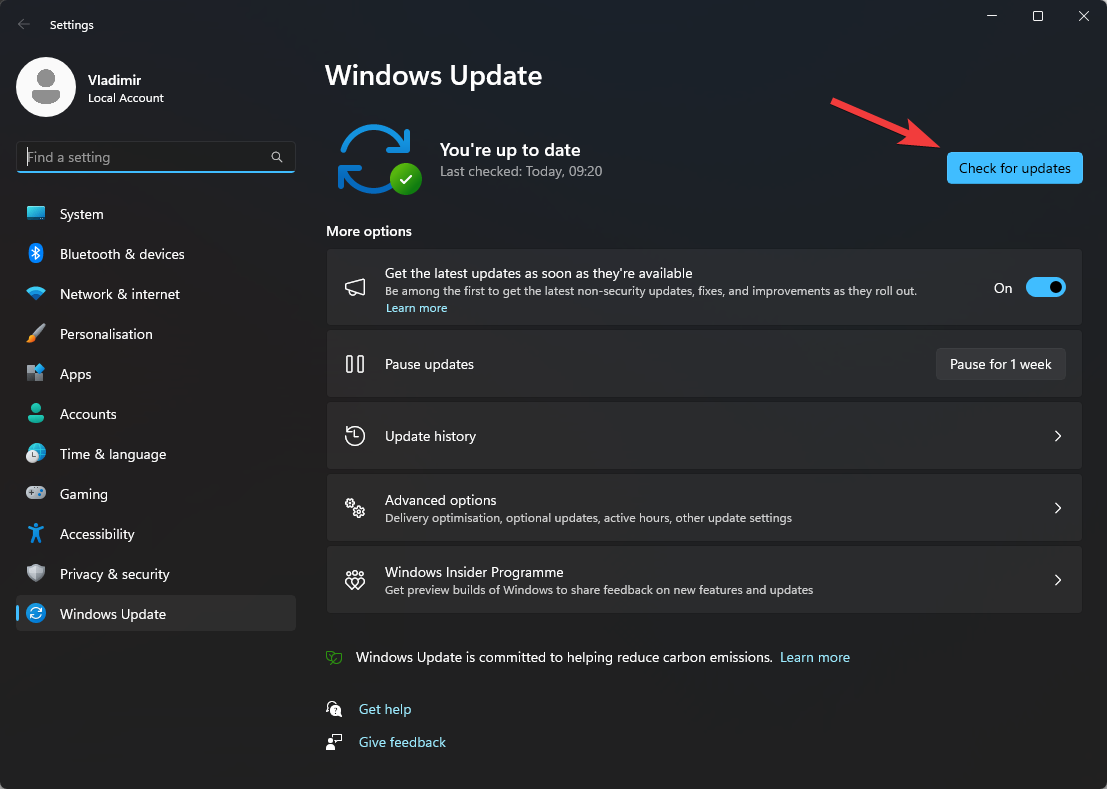Expand Windows Insider Programme chevron
The width and height of the screenshot is (1107, 789).
1058,580
